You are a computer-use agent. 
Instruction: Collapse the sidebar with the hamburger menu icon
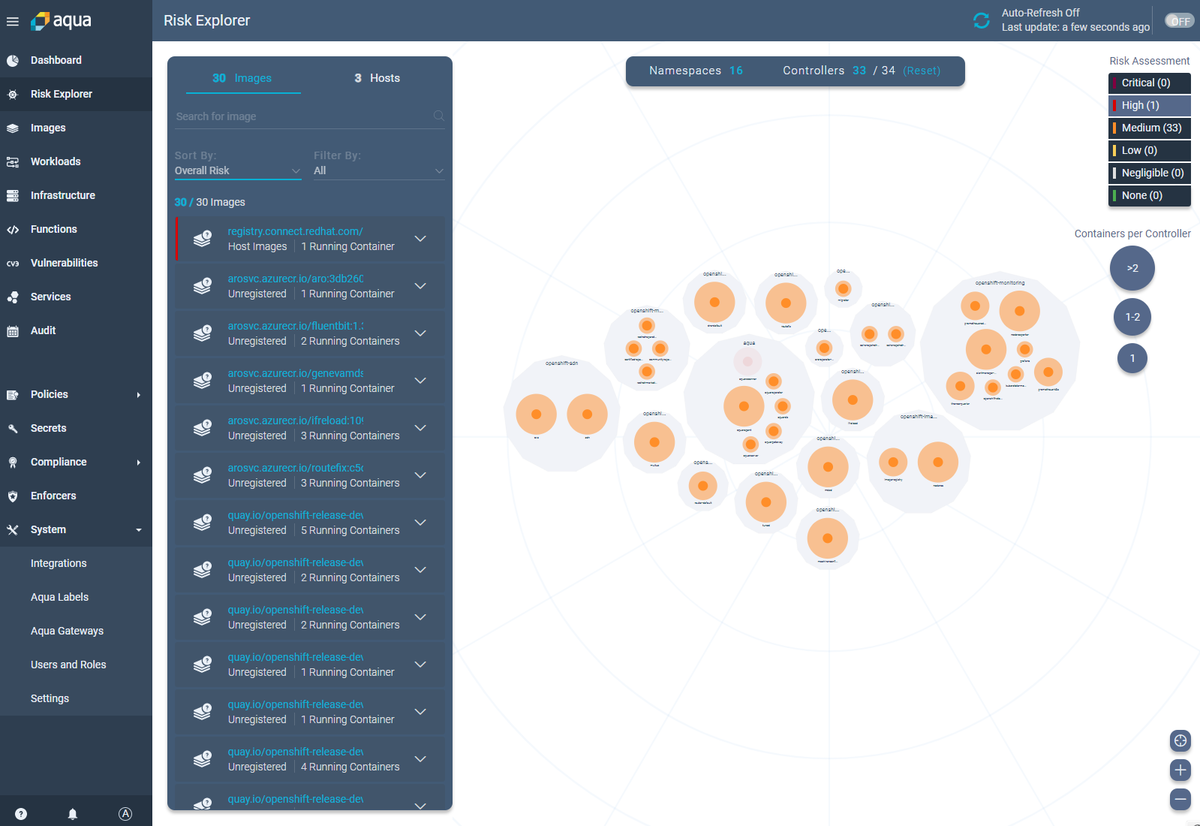(12, 21)
